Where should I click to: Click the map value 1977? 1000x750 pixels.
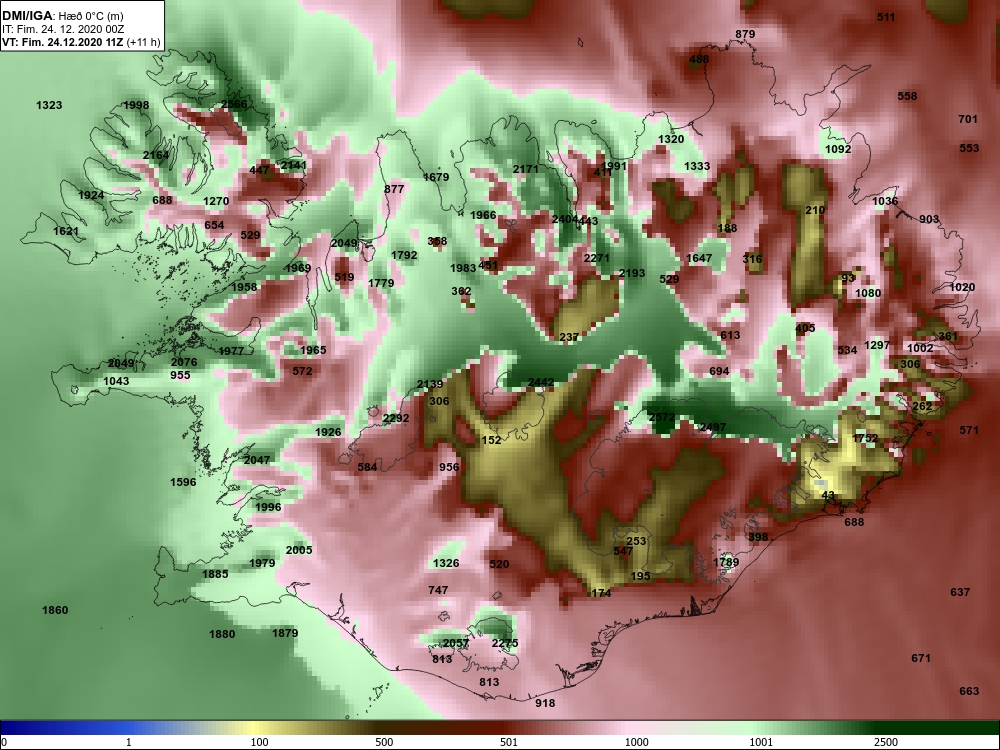click(231, 351)
